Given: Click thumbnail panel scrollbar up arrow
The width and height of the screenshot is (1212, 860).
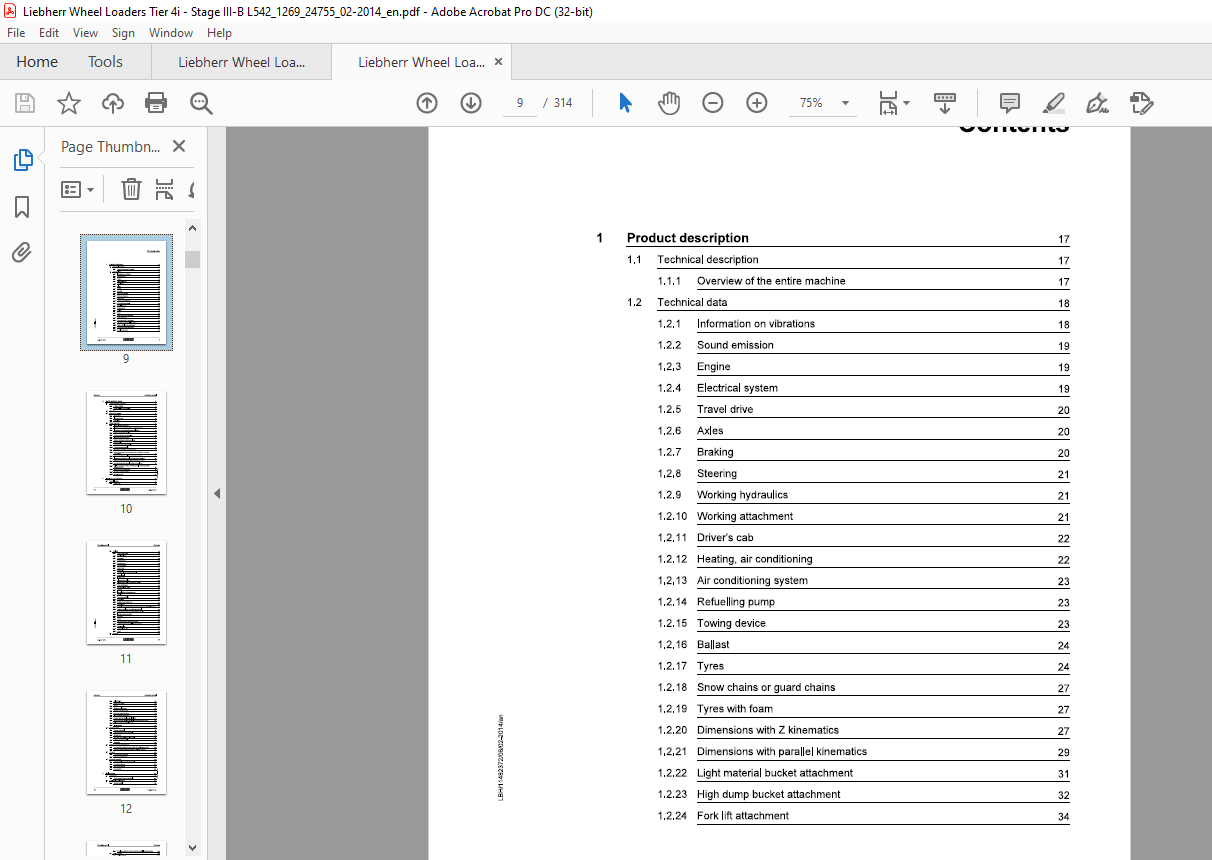Looking at the screenshot, I should pyautogui.click(x=193, y=229).
